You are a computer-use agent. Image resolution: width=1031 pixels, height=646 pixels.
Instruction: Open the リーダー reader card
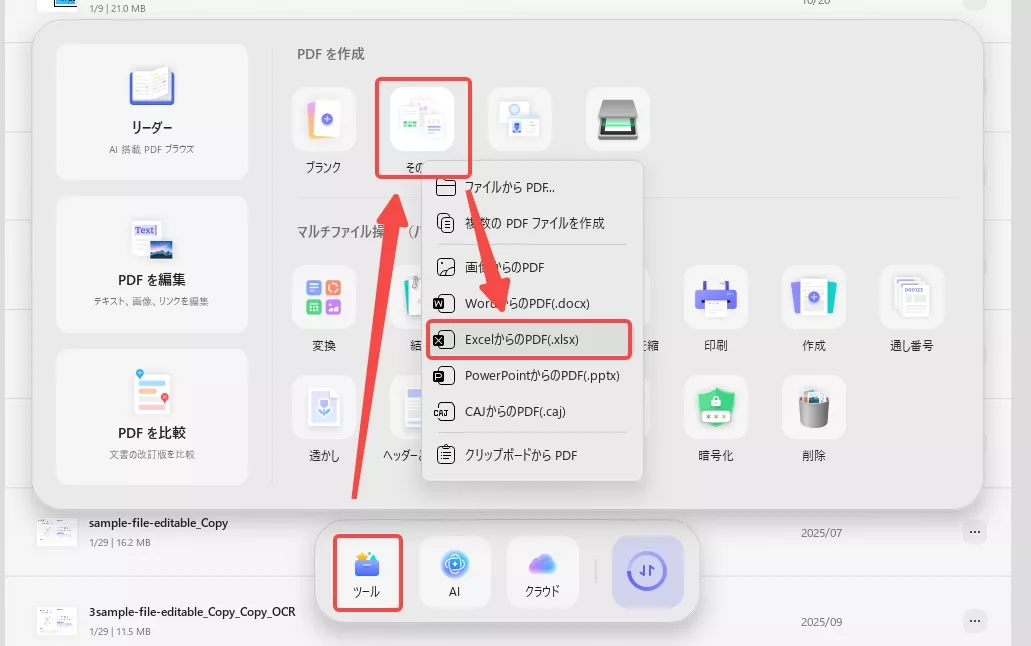(x=152, y=112)
